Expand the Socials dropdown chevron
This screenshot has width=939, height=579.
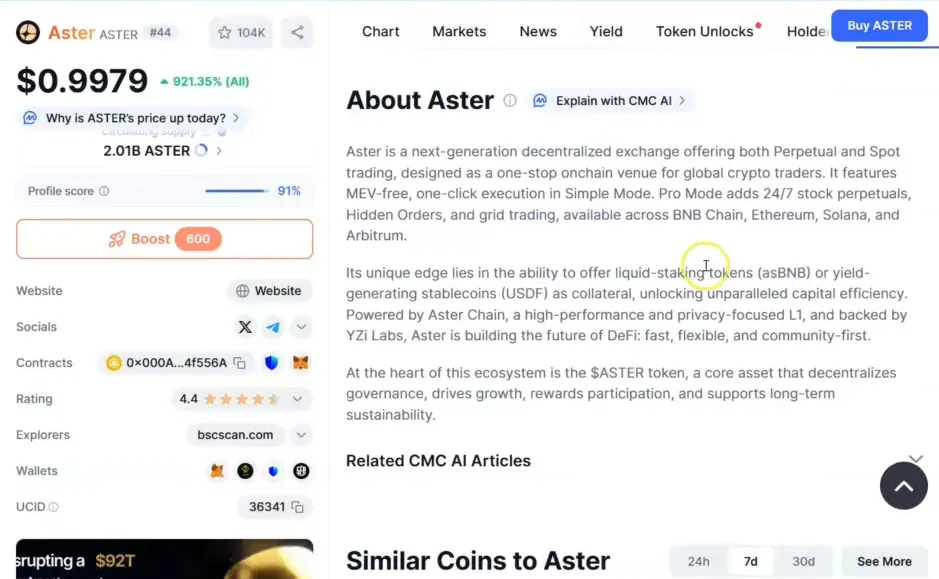point(301,327)
